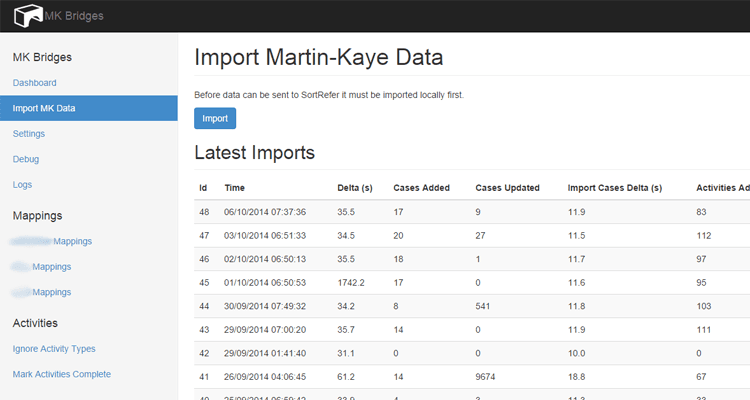Image resolution: width=750 pixels, height=400 pixels.
Task: Click the MK Bridges logo icon
Action: point(28,15)
